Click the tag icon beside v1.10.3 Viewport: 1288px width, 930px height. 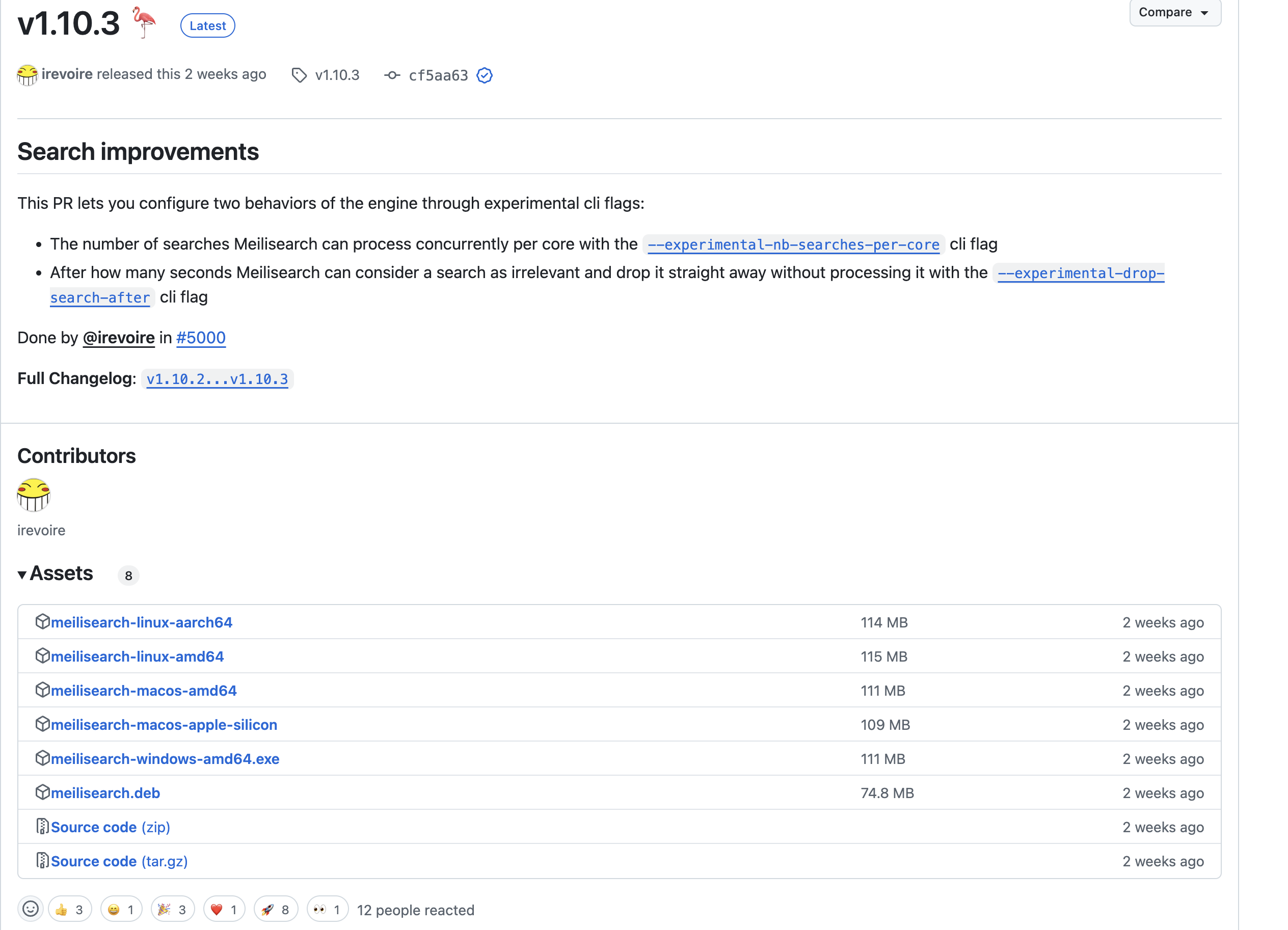299,75
